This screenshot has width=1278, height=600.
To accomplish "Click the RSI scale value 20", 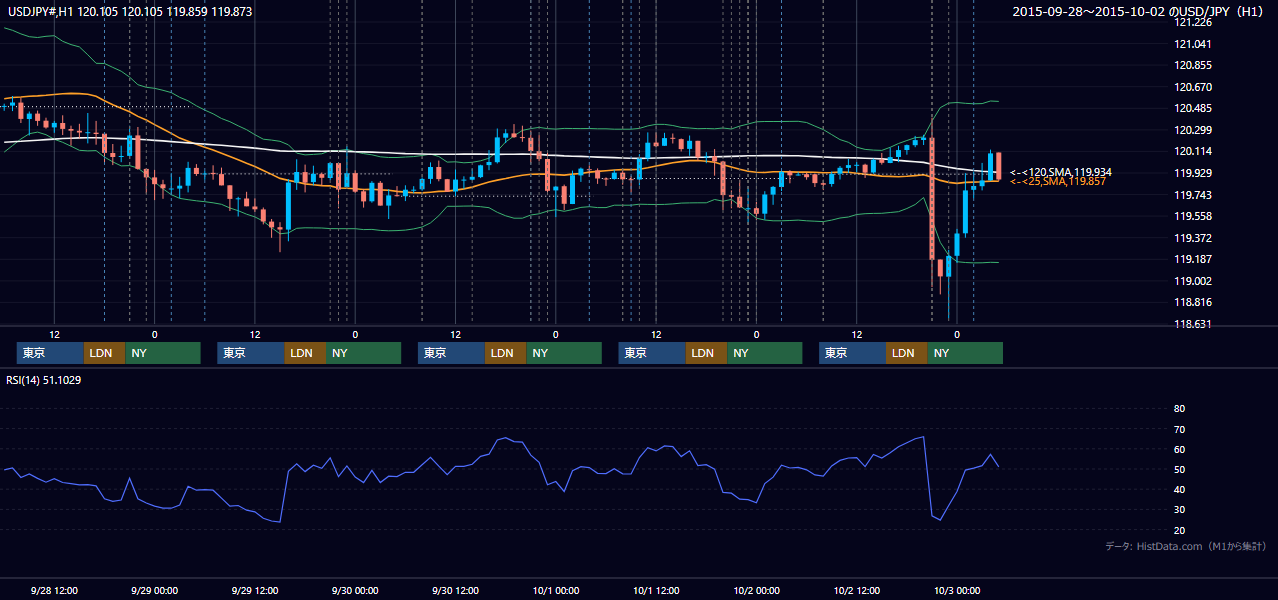I will coord(1179,530).
